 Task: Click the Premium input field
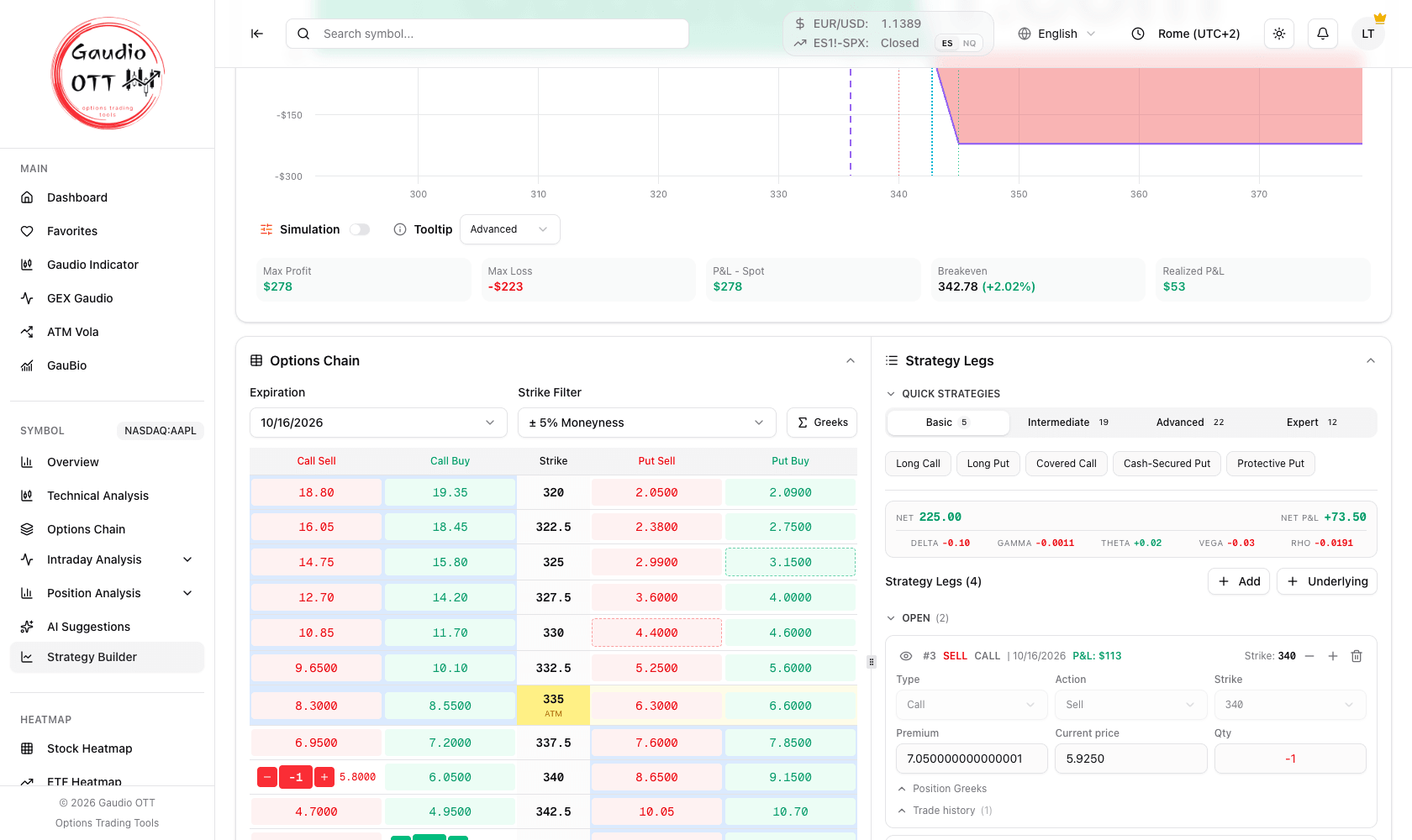tap(972, 759)
